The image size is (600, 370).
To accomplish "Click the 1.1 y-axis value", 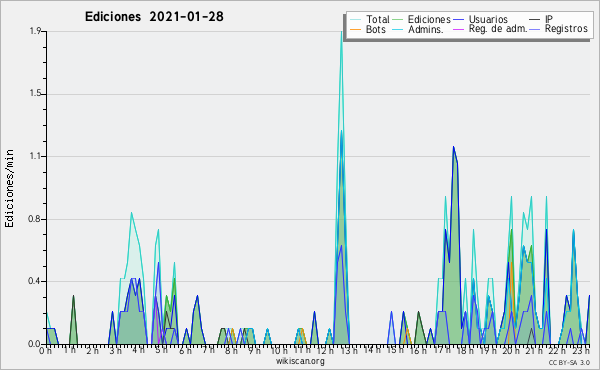I will (x=35, y=156).
